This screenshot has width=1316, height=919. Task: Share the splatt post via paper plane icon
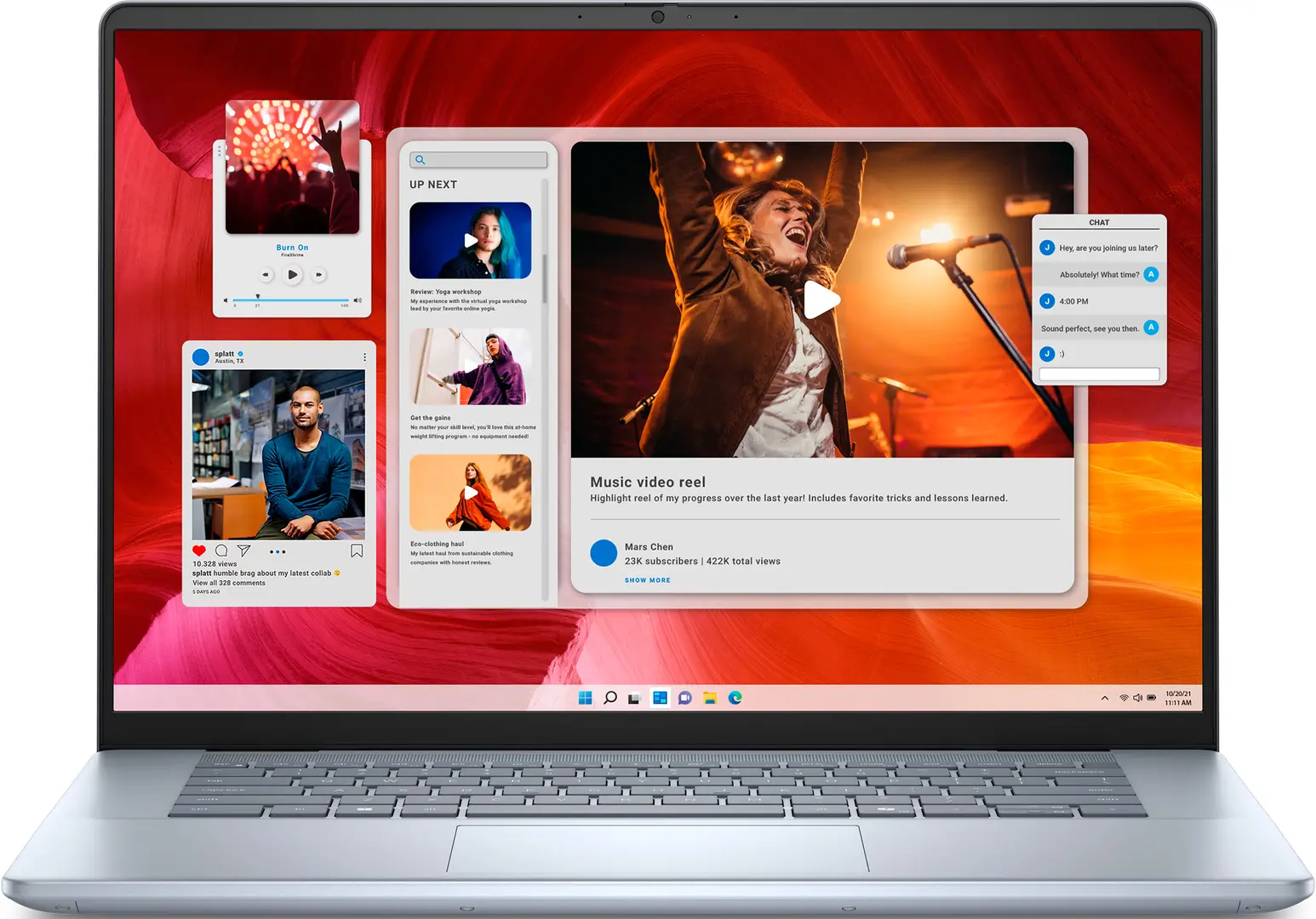coord(243,551)
